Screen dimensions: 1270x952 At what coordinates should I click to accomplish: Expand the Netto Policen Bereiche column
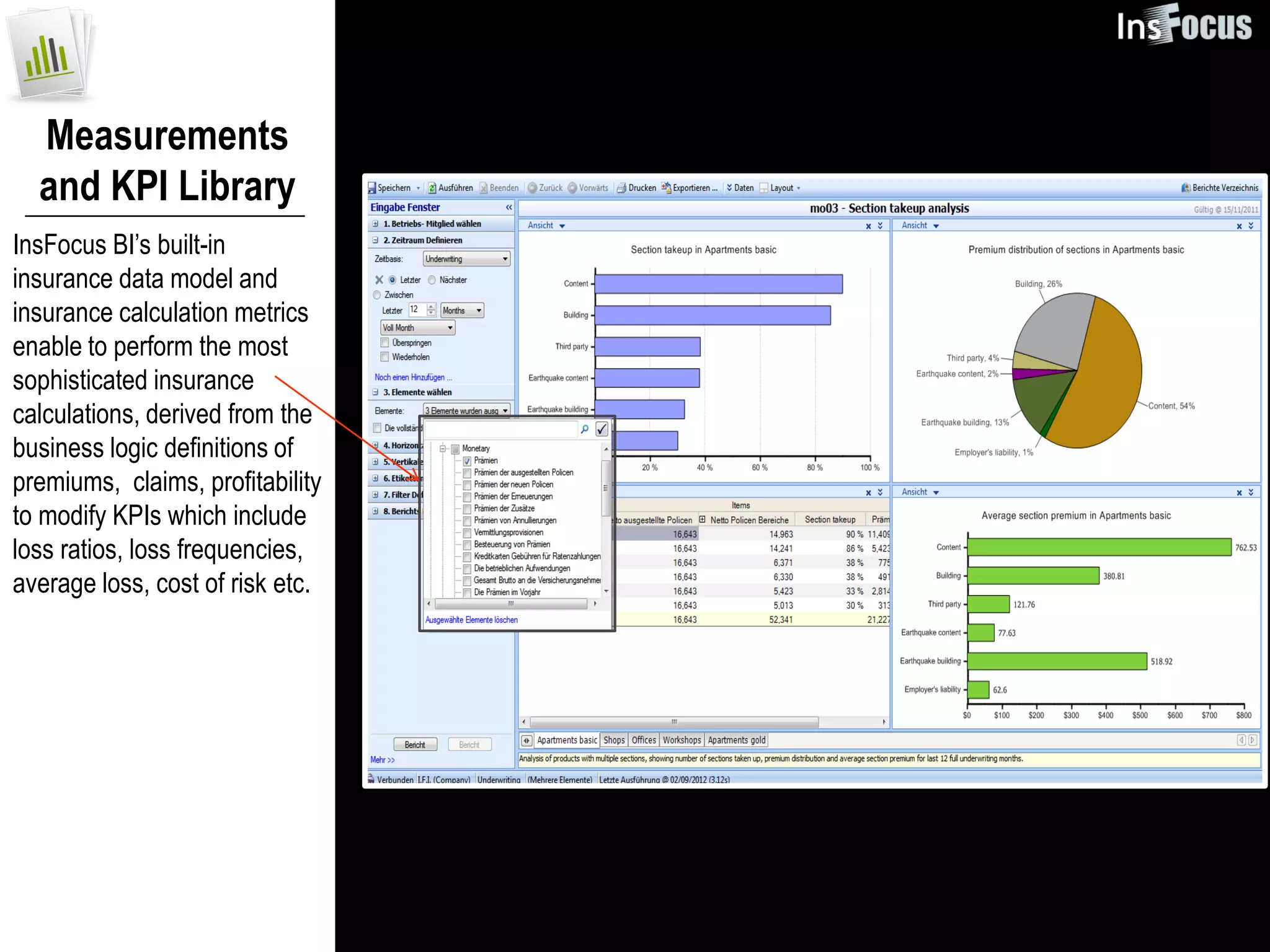point(702,519)
